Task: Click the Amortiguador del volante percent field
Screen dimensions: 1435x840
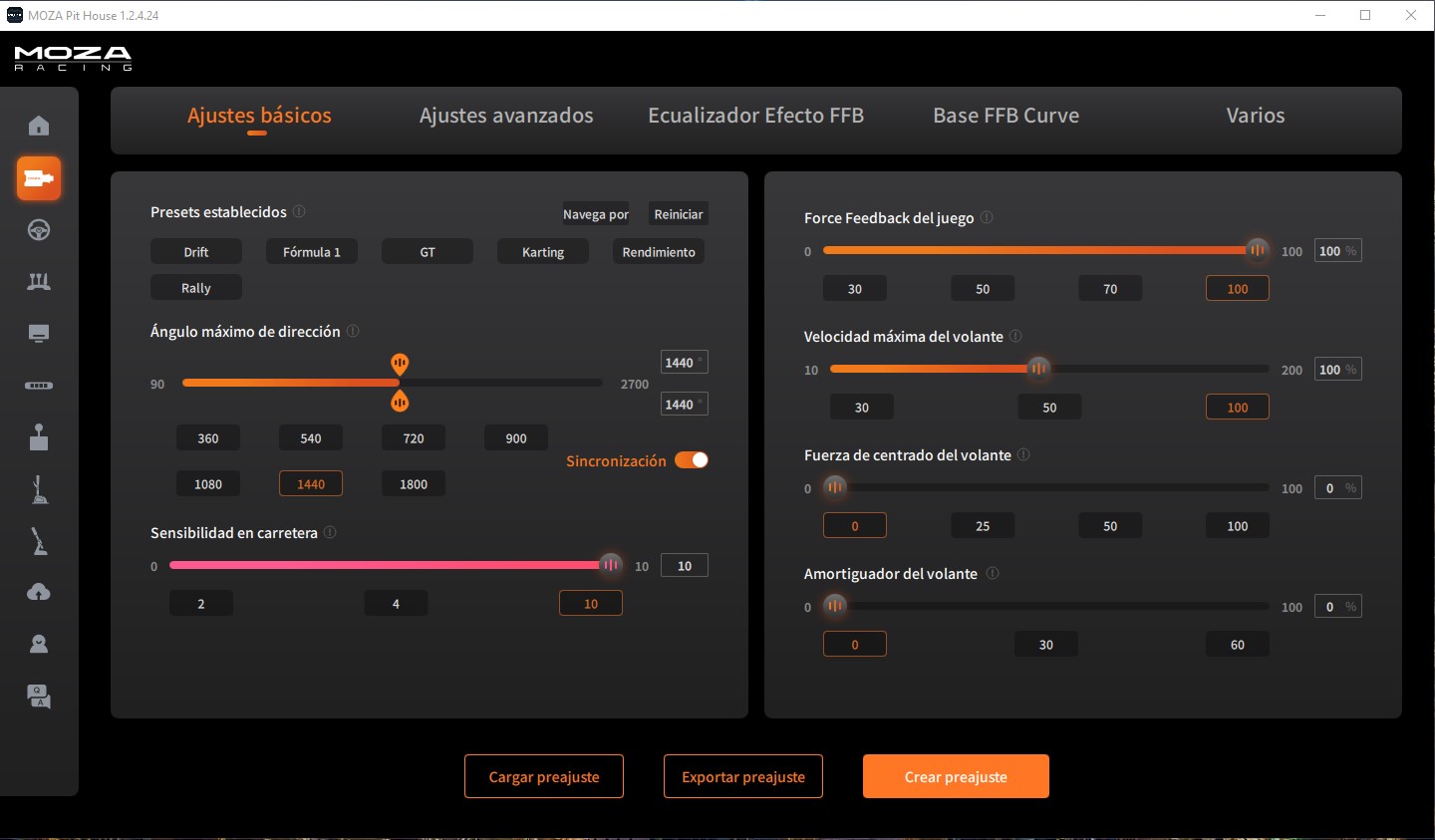Action: tap(1338, 607)
